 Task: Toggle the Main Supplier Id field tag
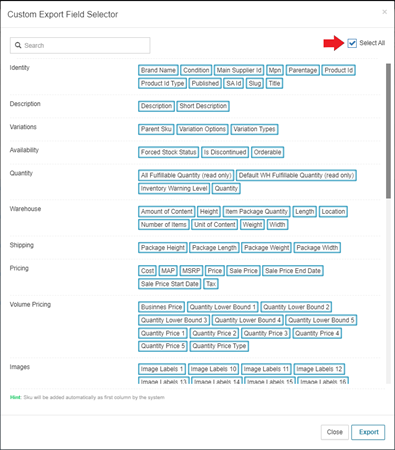[x=239, y=70]
